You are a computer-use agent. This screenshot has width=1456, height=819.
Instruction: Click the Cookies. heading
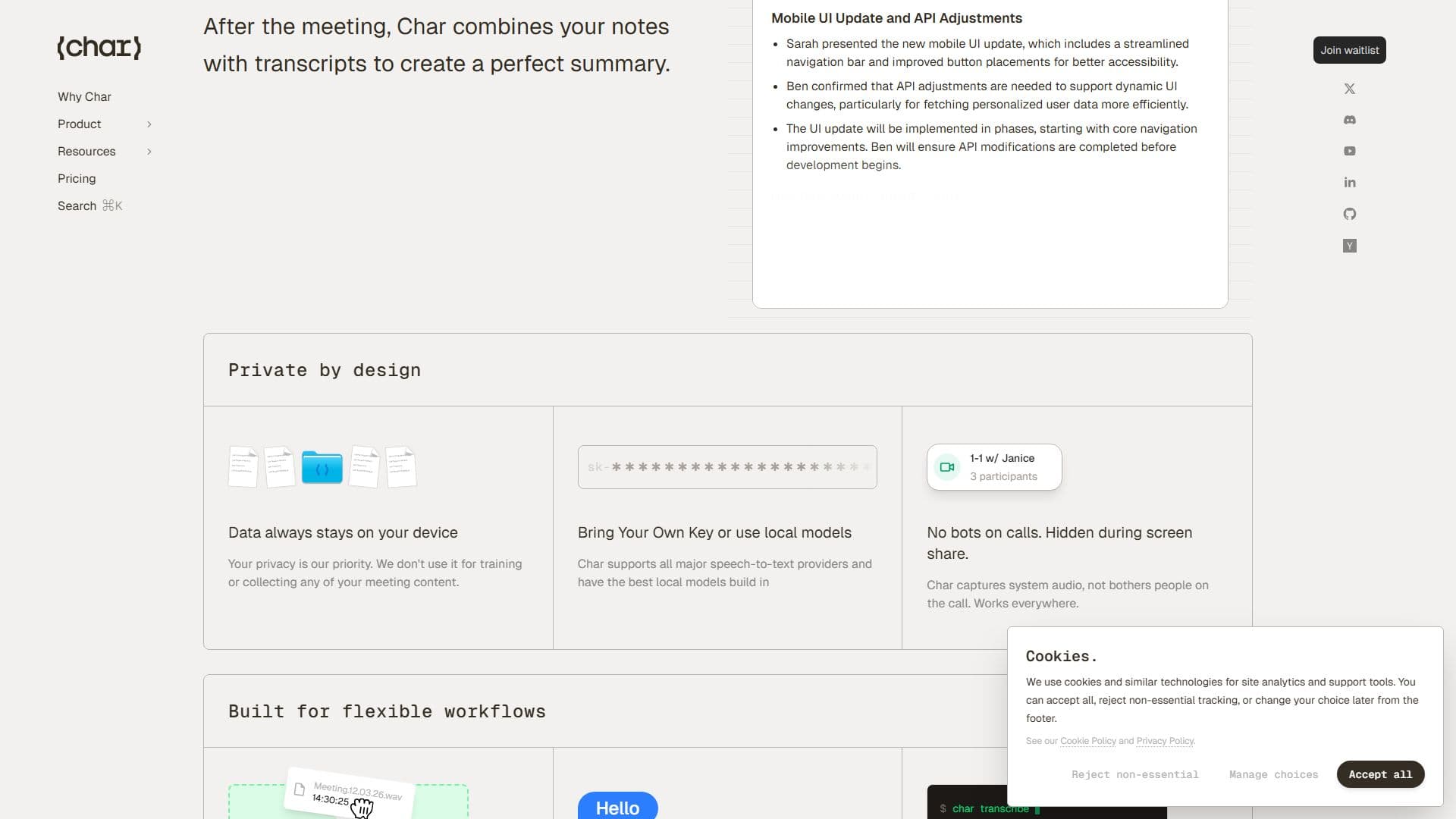point(1061,657)
